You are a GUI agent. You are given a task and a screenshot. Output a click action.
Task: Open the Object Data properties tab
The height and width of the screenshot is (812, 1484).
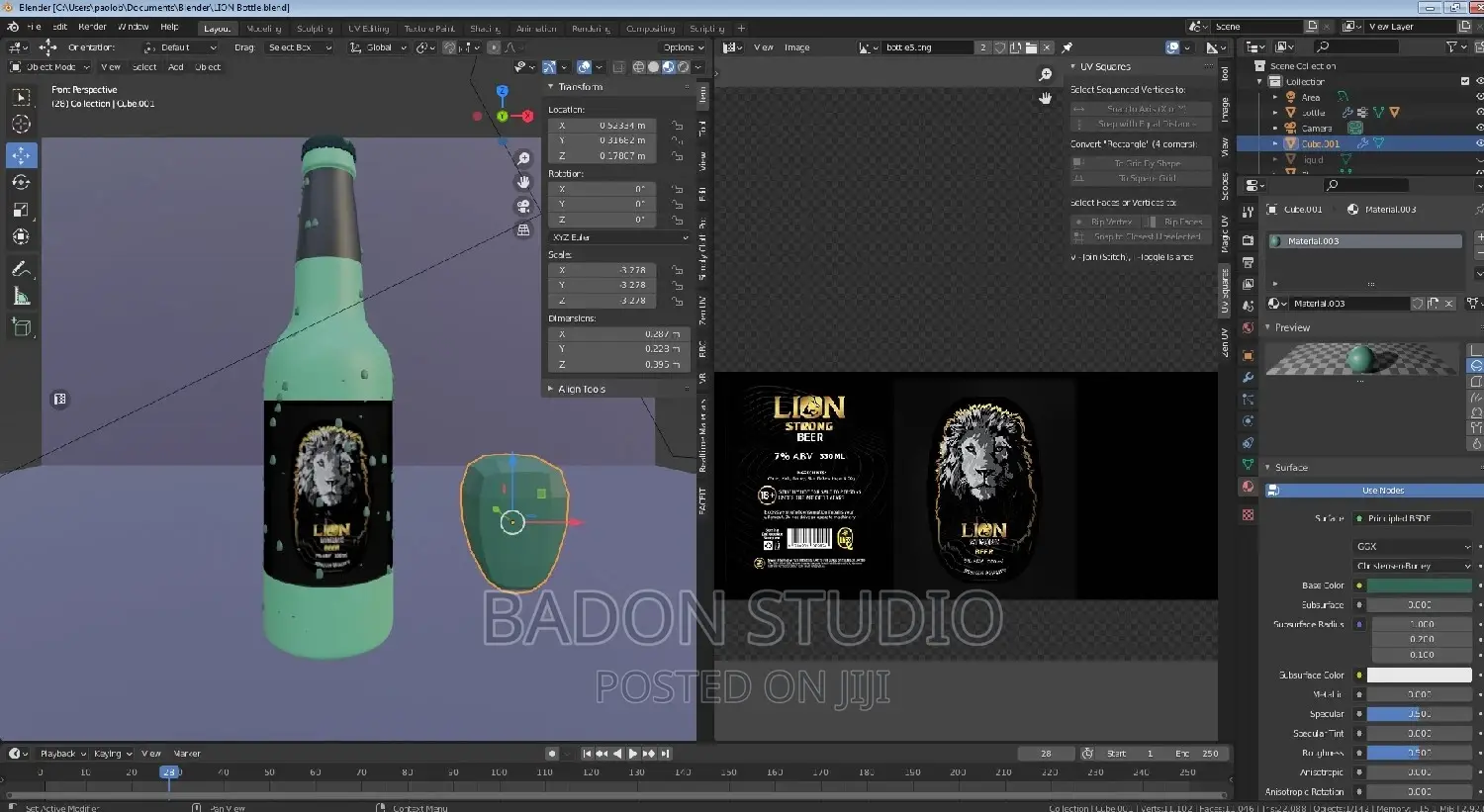(x=1248, y=464)
